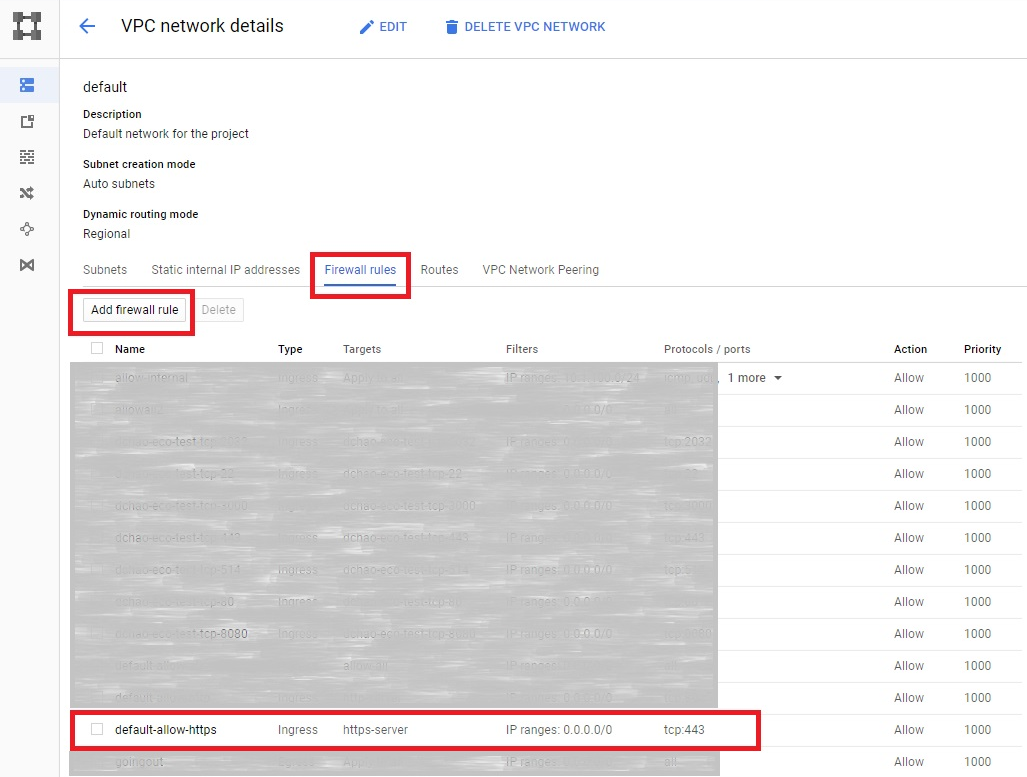The width and height of the screenshot is (1027, 777).
Task: Open VPC networks sidebar icon
Action: 27,85
